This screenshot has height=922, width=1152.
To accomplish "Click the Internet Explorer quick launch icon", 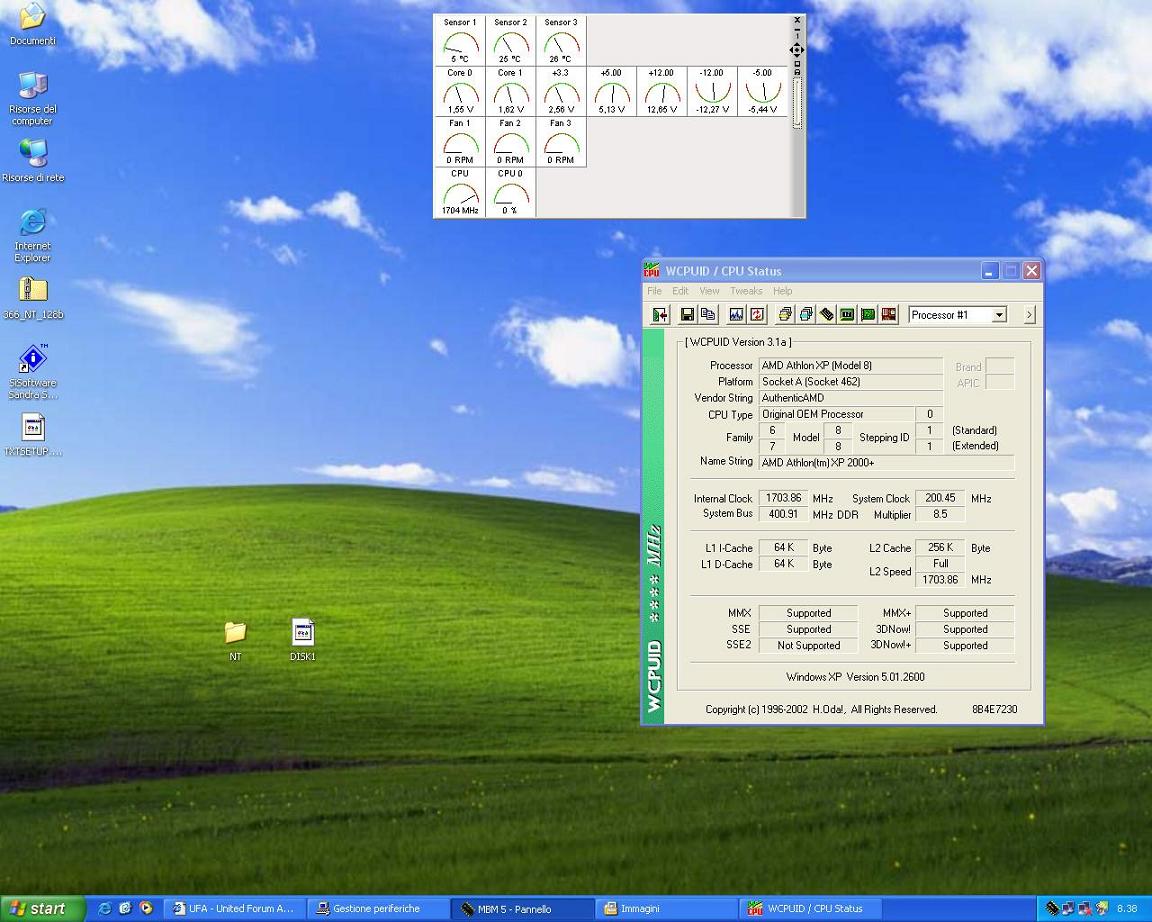I will [104, 909].
